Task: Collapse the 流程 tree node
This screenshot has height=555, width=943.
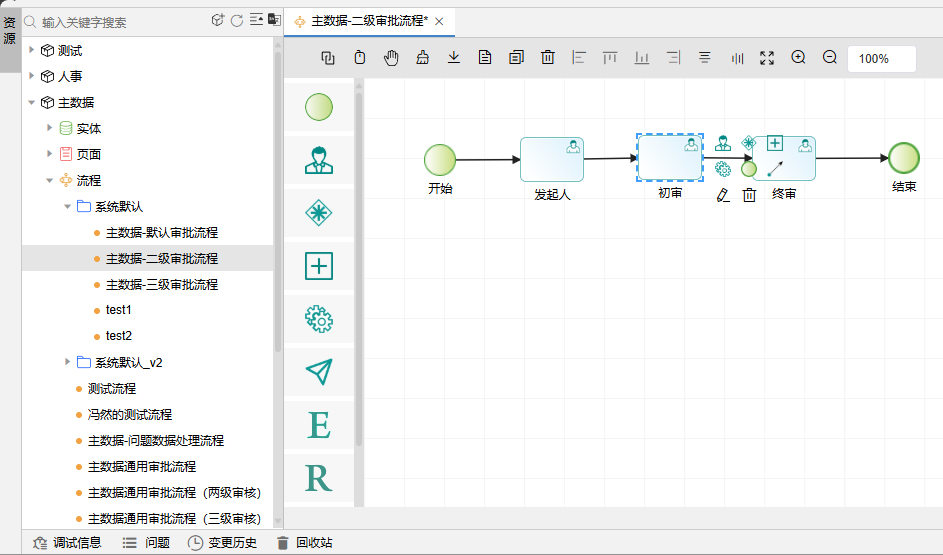Action: 50,180
